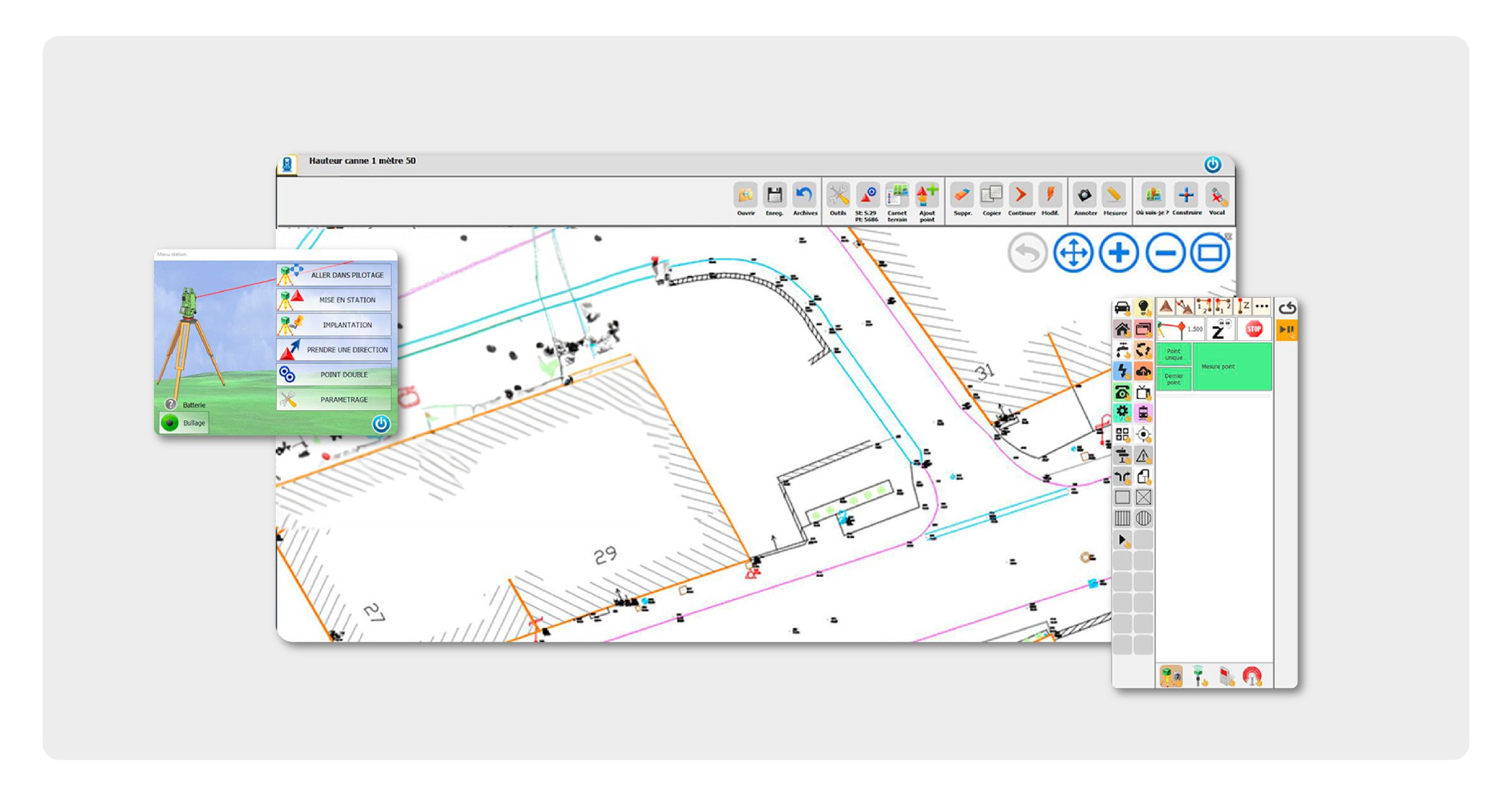Click the Où suis-je map icon
This screenshot has width=1512, height=796.
tap(1152, 196)
